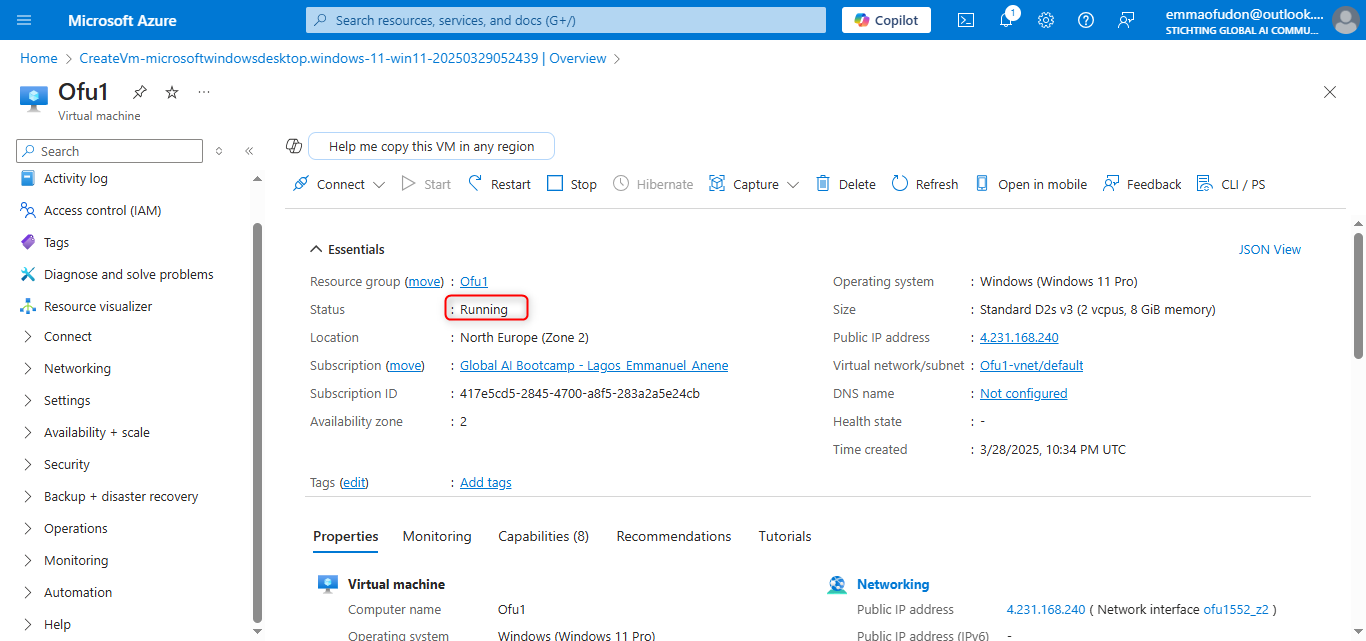
Task: Expand Backup + disaster recovery group
Action: point(121,497)
